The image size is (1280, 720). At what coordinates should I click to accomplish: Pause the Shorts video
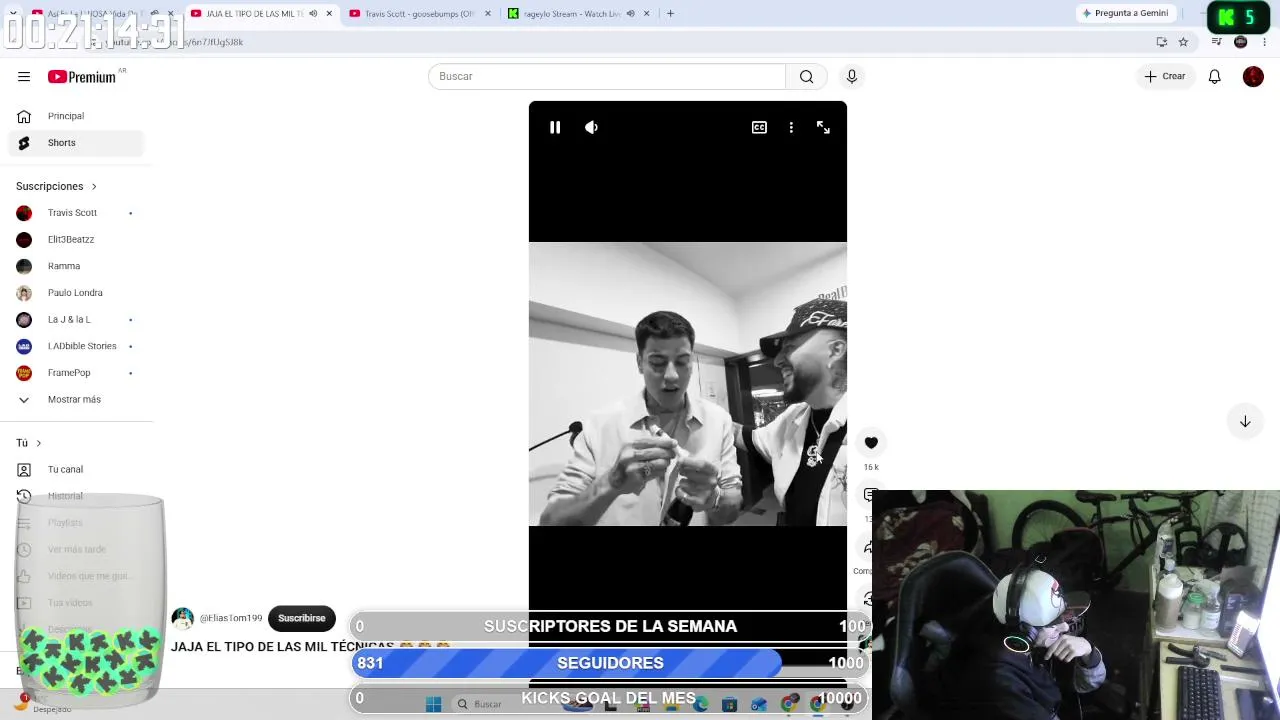pyautogui.click(x=555, y=127)
